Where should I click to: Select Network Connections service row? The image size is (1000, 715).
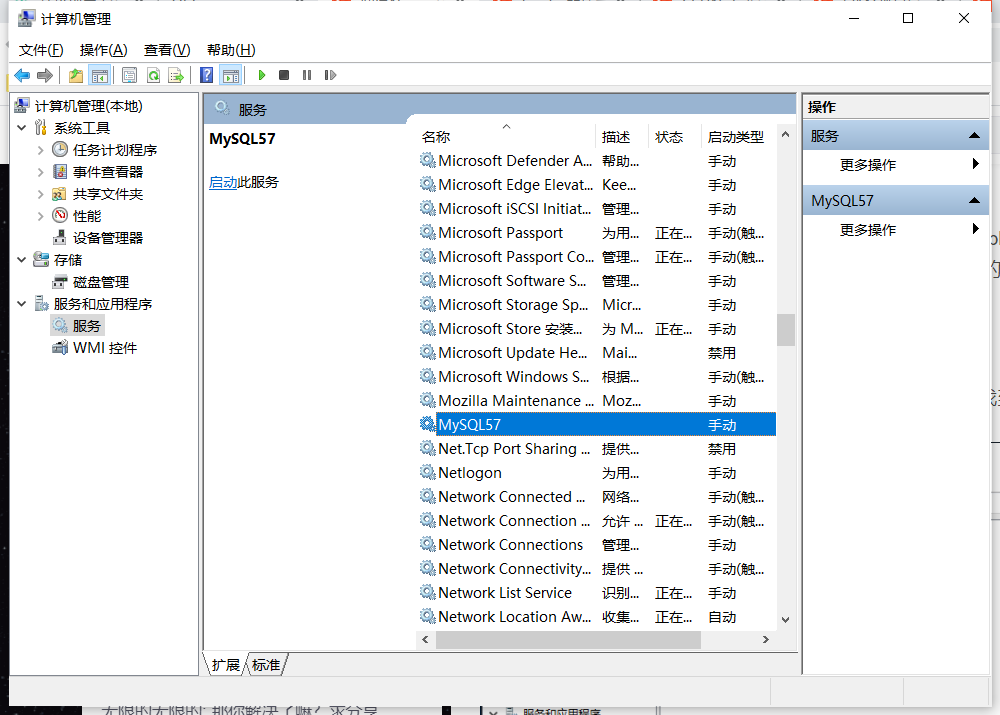click(x=597, y=545)
